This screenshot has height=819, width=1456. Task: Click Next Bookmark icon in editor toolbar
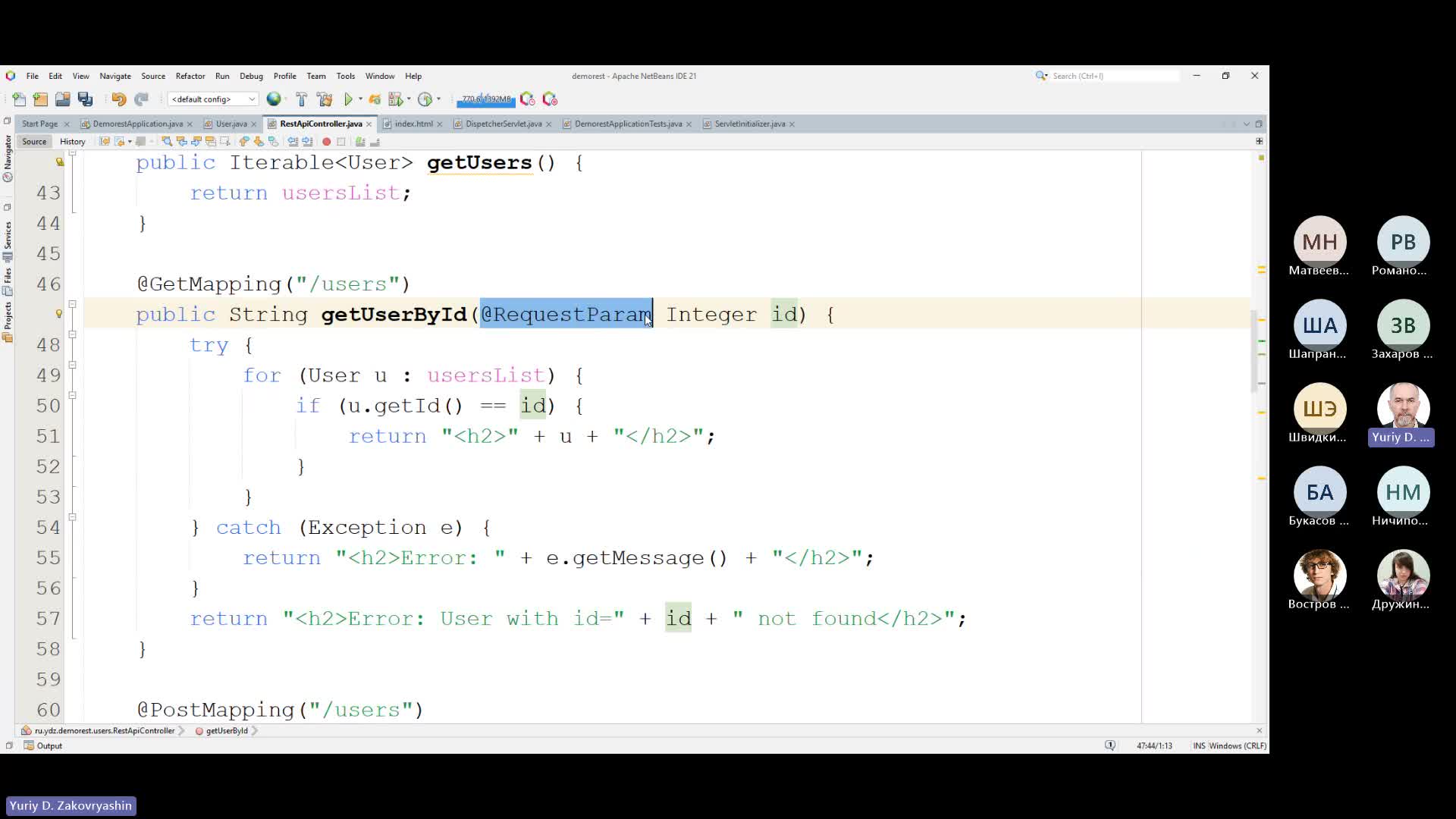click(259, 142)
